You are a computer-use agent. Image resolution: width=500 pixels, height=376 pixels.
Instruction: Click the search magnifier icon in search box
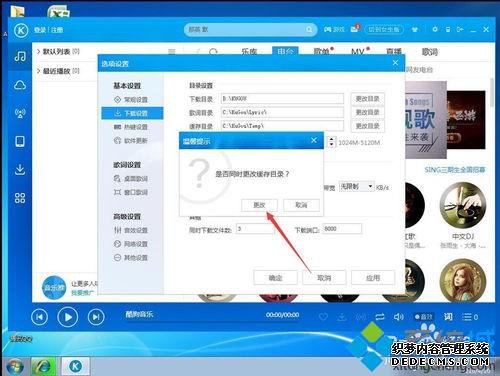(309, 30)
